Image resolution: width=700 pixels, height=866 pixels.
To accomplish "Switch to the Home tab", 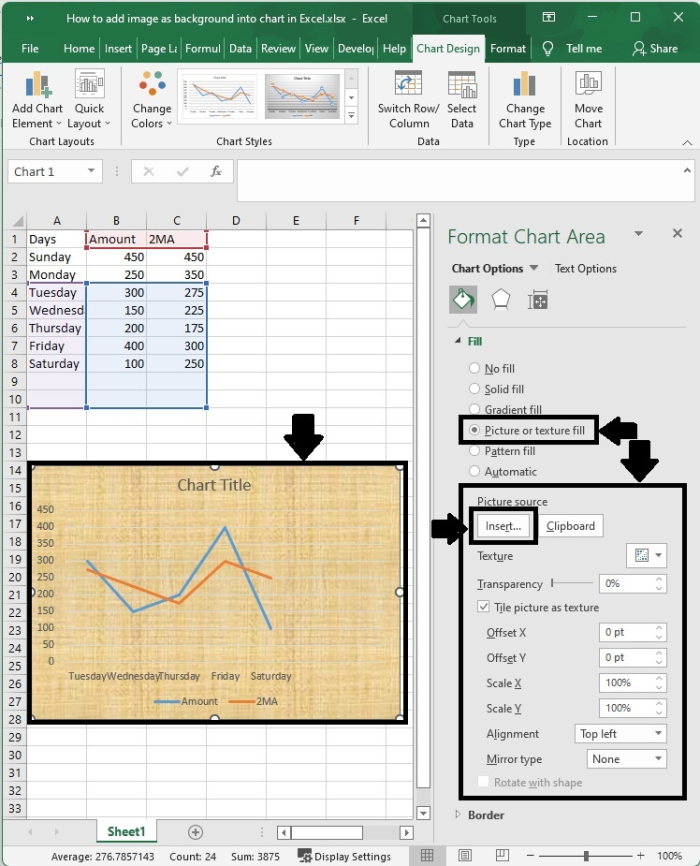I will click(79, 49).
